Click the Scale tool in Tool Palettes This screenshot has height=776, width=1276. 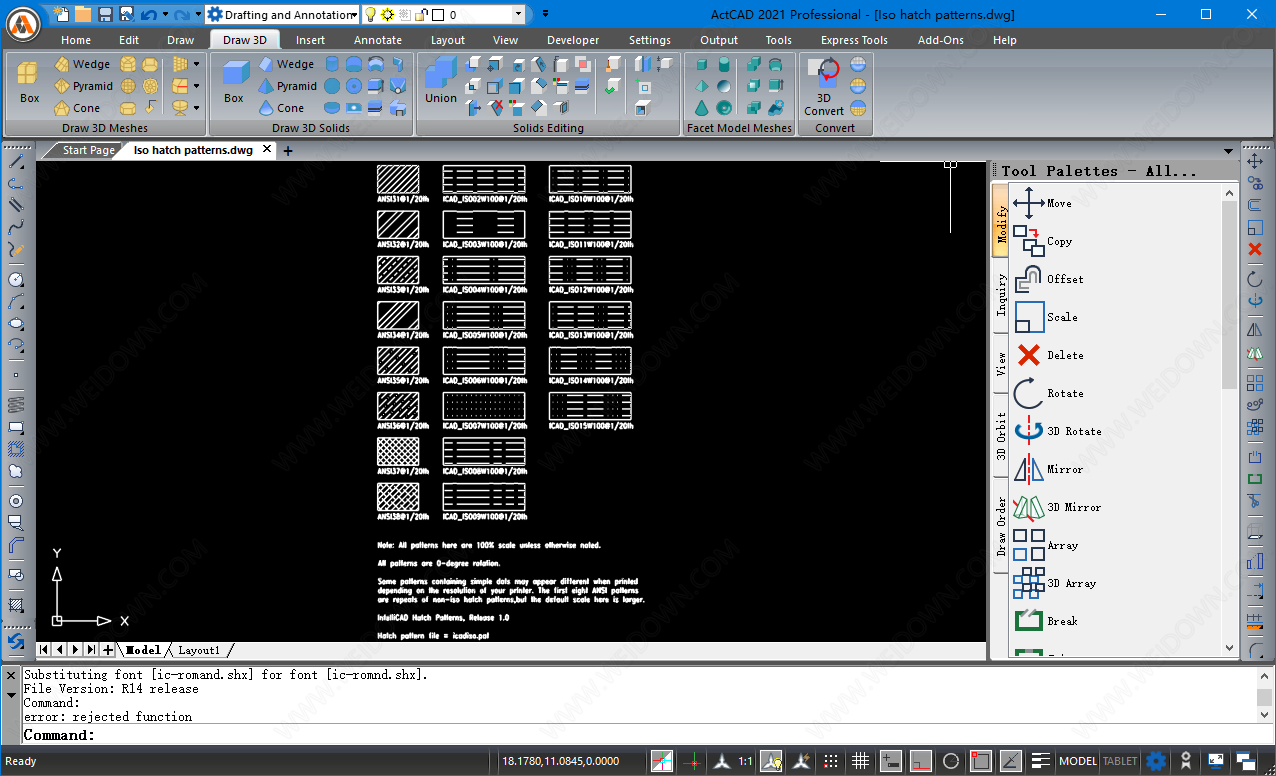point(1045,317)
